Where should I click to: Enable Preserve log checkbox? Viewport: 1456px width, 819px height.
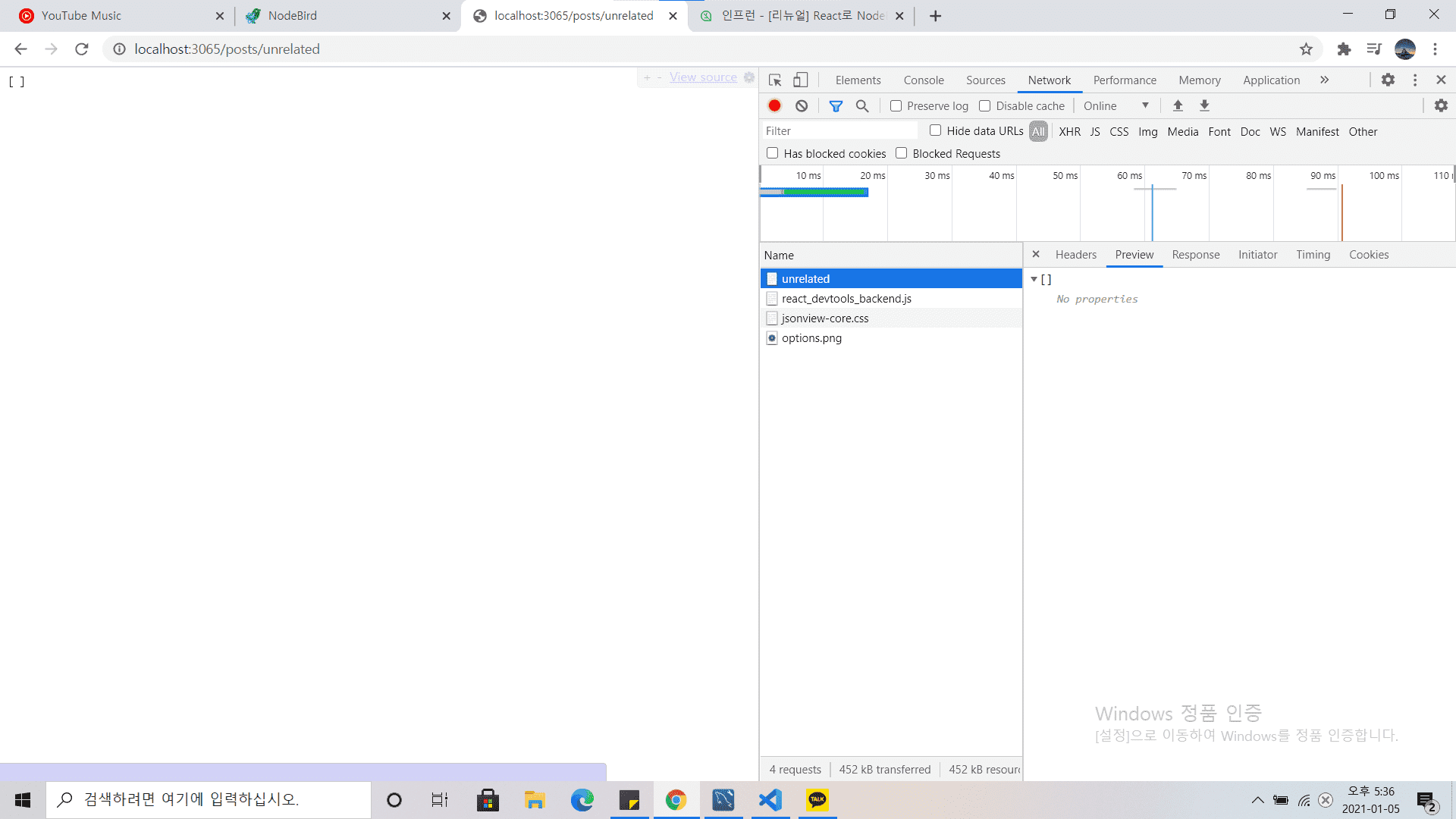coord(896,106)
